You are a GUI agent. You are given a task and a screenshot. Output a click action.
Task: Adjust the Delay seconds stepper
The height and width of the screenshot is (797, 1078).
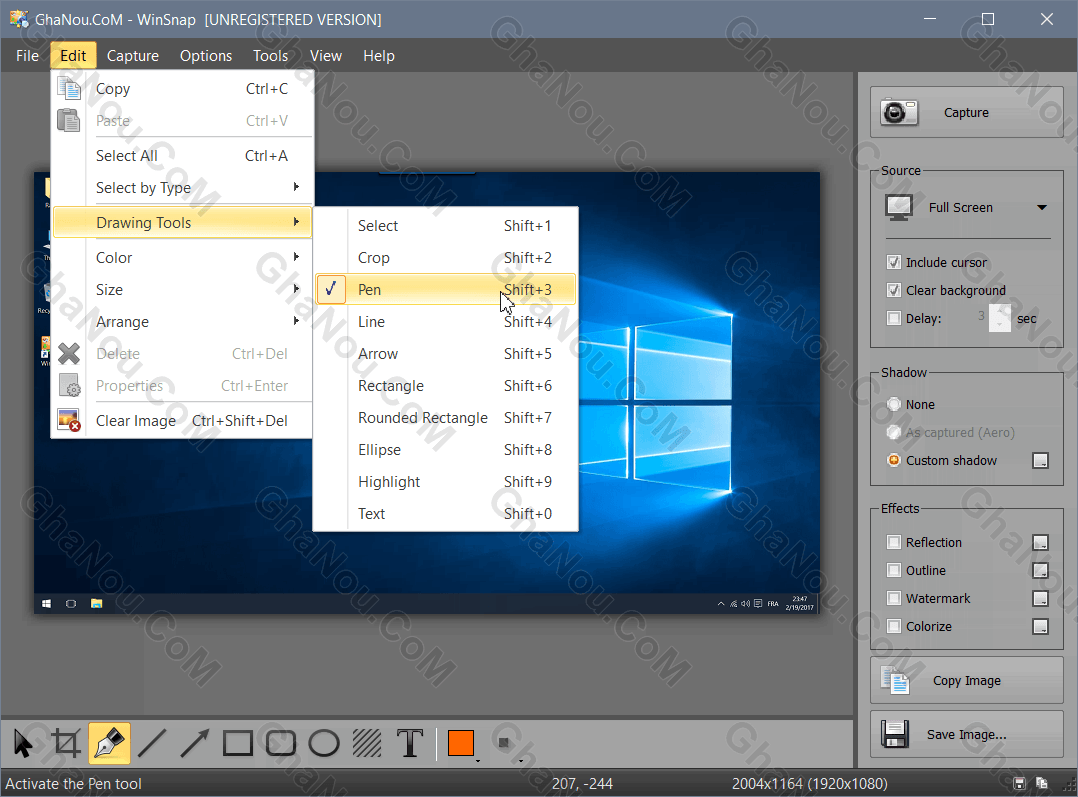(x=1000, y=318)
